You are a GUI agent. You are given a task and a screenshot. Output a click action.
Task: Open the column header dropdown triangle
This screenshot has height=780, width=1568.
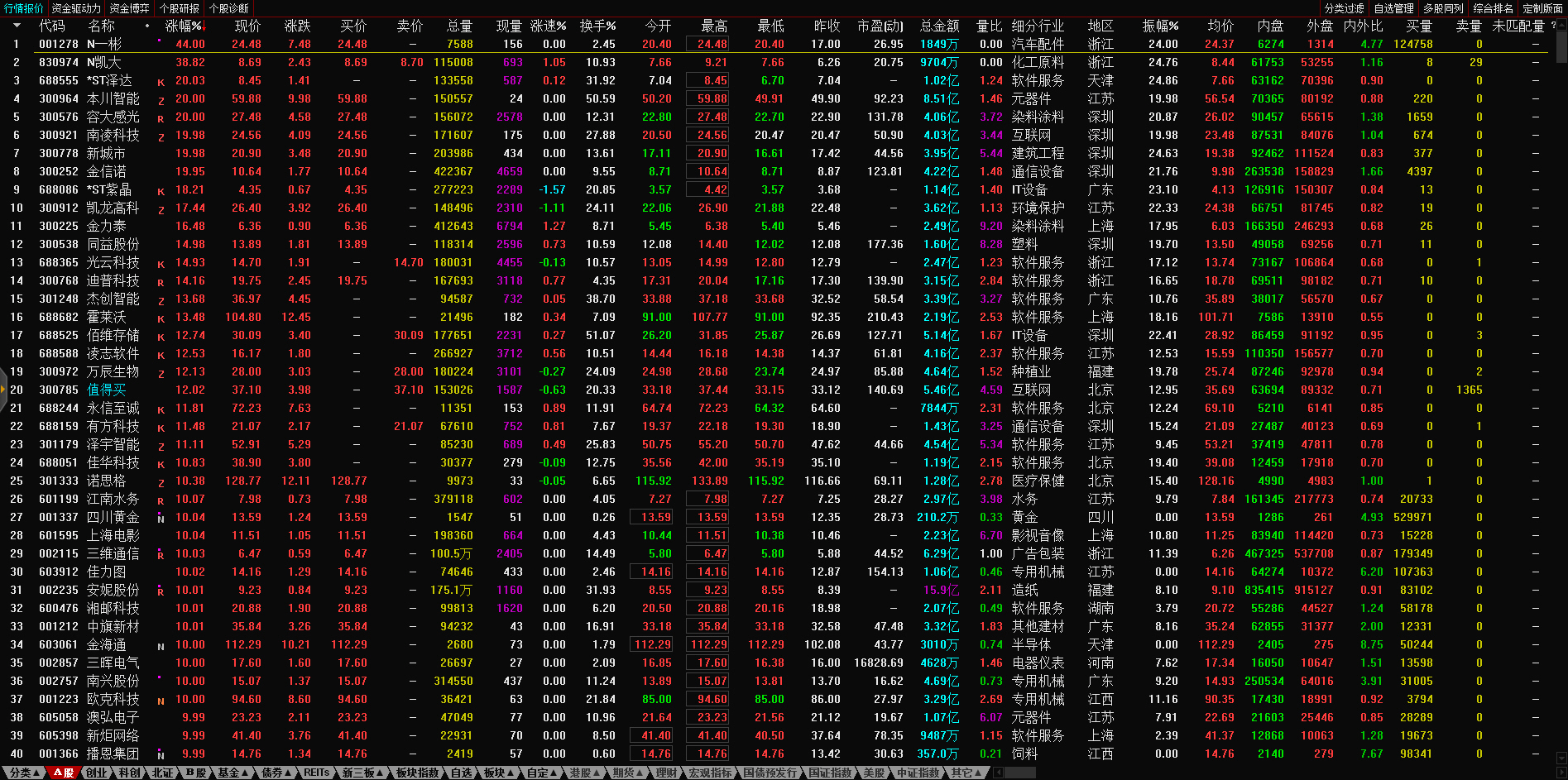pyautogui.click(x=16, y=26)
